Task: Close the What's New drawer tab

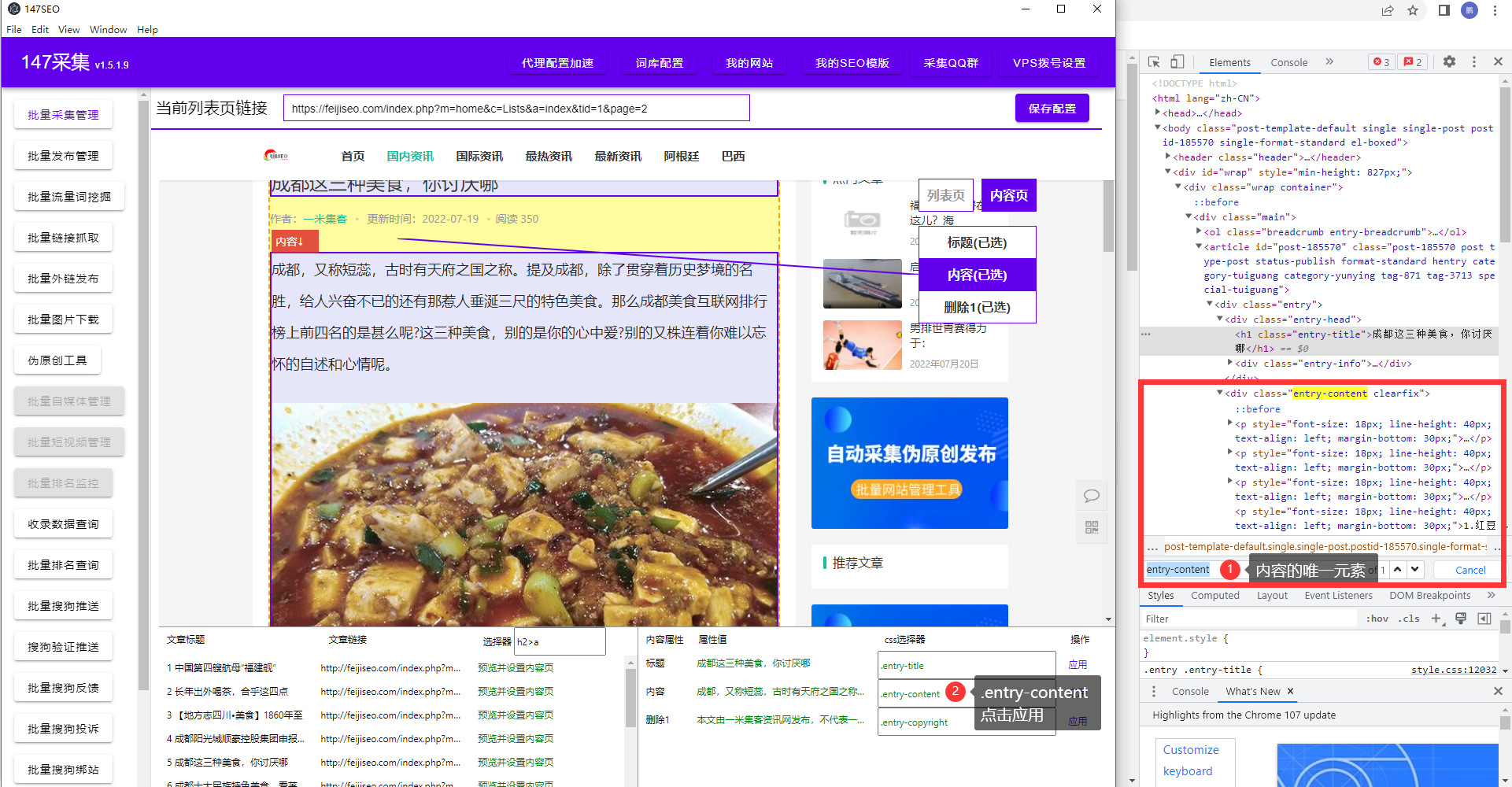Action: [1291, 691]
